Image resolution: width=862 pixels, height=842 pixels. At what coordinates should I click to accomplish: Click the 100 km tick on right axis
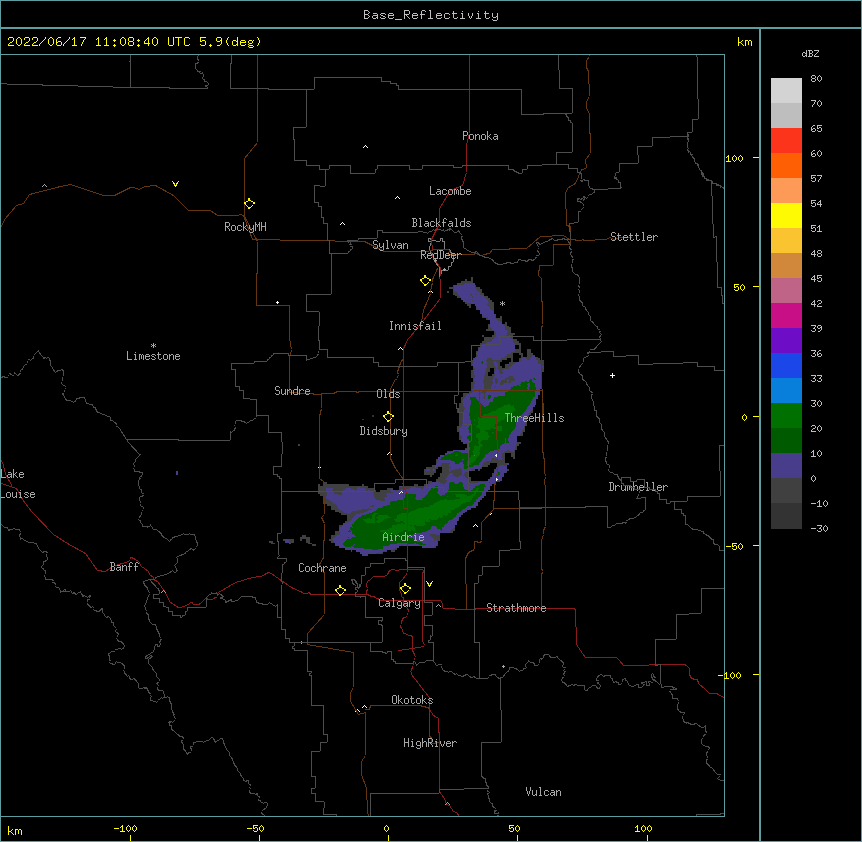pos(734,158)
